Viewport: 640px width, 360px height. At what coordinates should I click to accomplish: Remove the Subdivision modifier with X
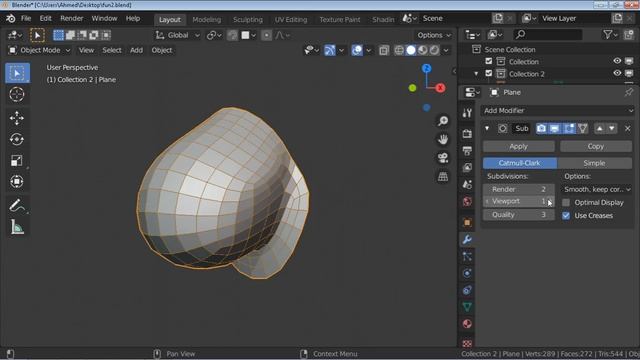[628, 129]
